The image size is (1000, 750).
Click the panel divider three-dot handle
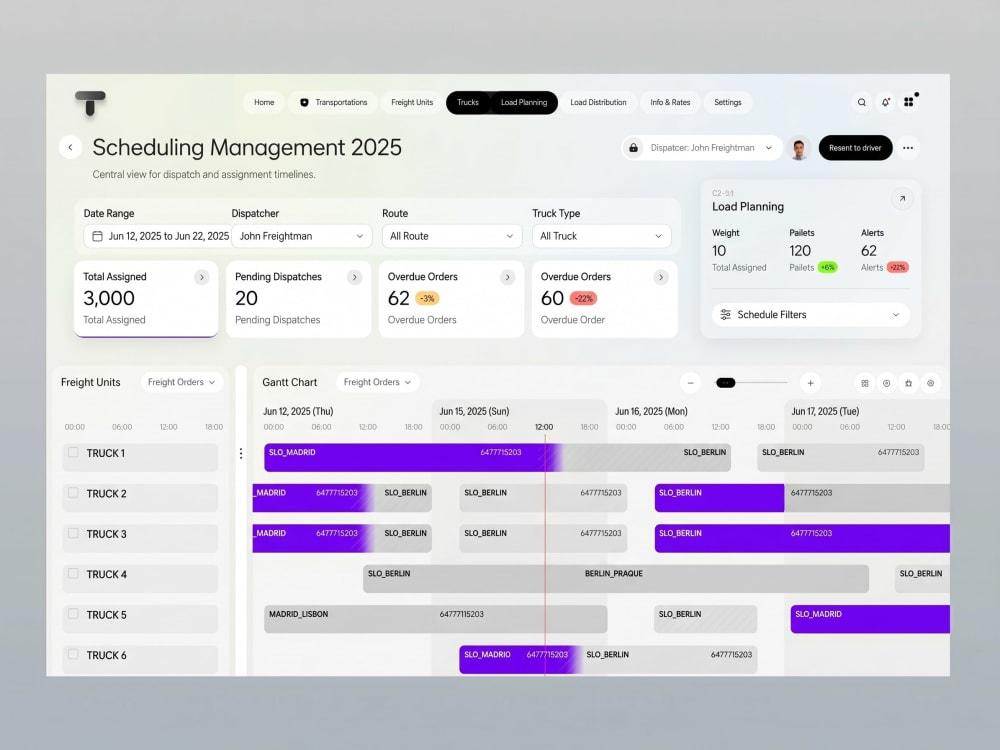click(240, 453)
